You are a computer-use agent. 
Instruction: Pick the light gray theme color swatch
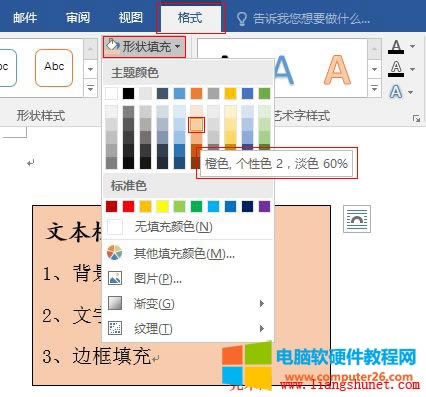pyautogui.click(x=145, y=94)
